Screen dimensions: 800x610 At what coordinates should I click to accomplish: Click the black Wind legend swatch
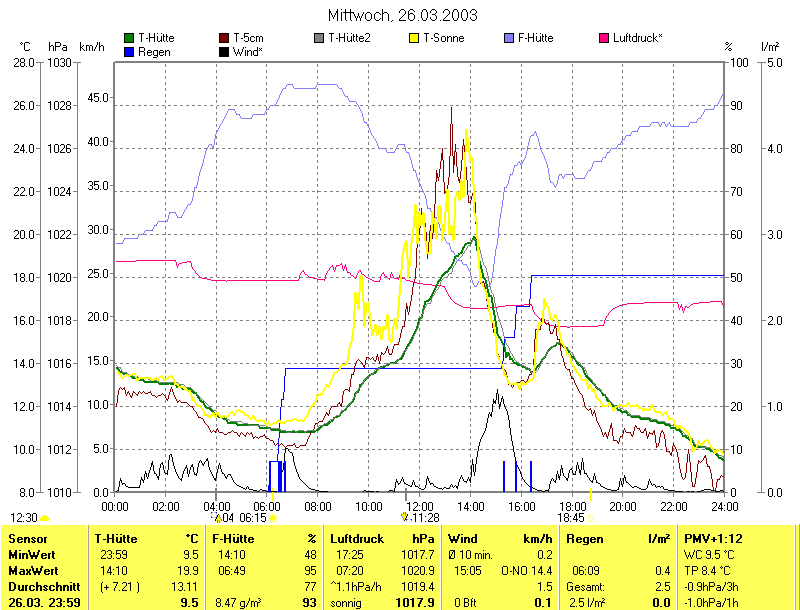pos(223,51)
